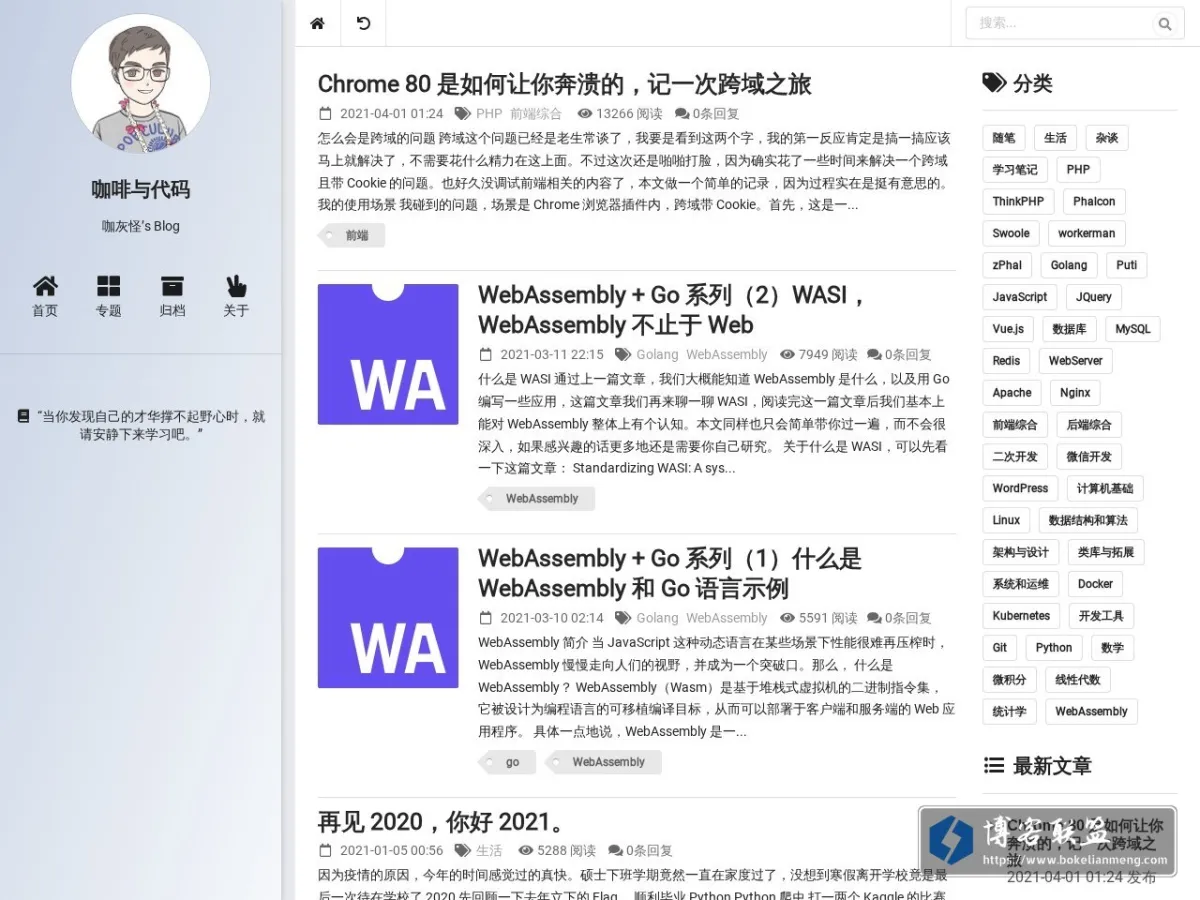Click the go tag under 系列（1）article
The height and width of the screenshot is (900, 1200).
508,762
